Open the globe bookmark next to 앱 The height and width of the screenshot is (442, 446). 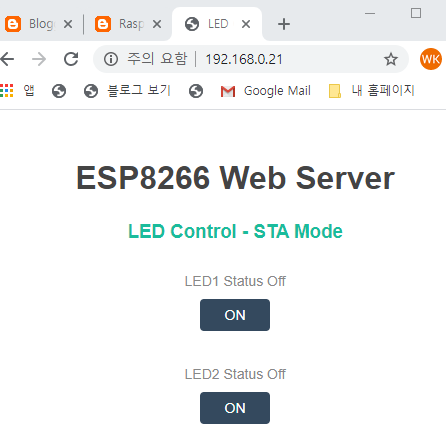coord(59,91)
